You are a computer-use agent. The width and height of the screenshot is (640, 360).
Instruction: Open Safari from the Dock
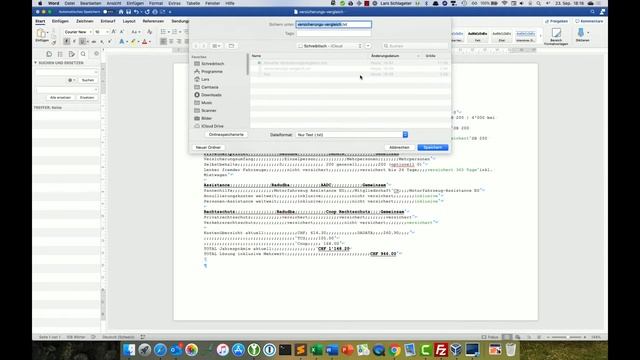pos(160,350)
